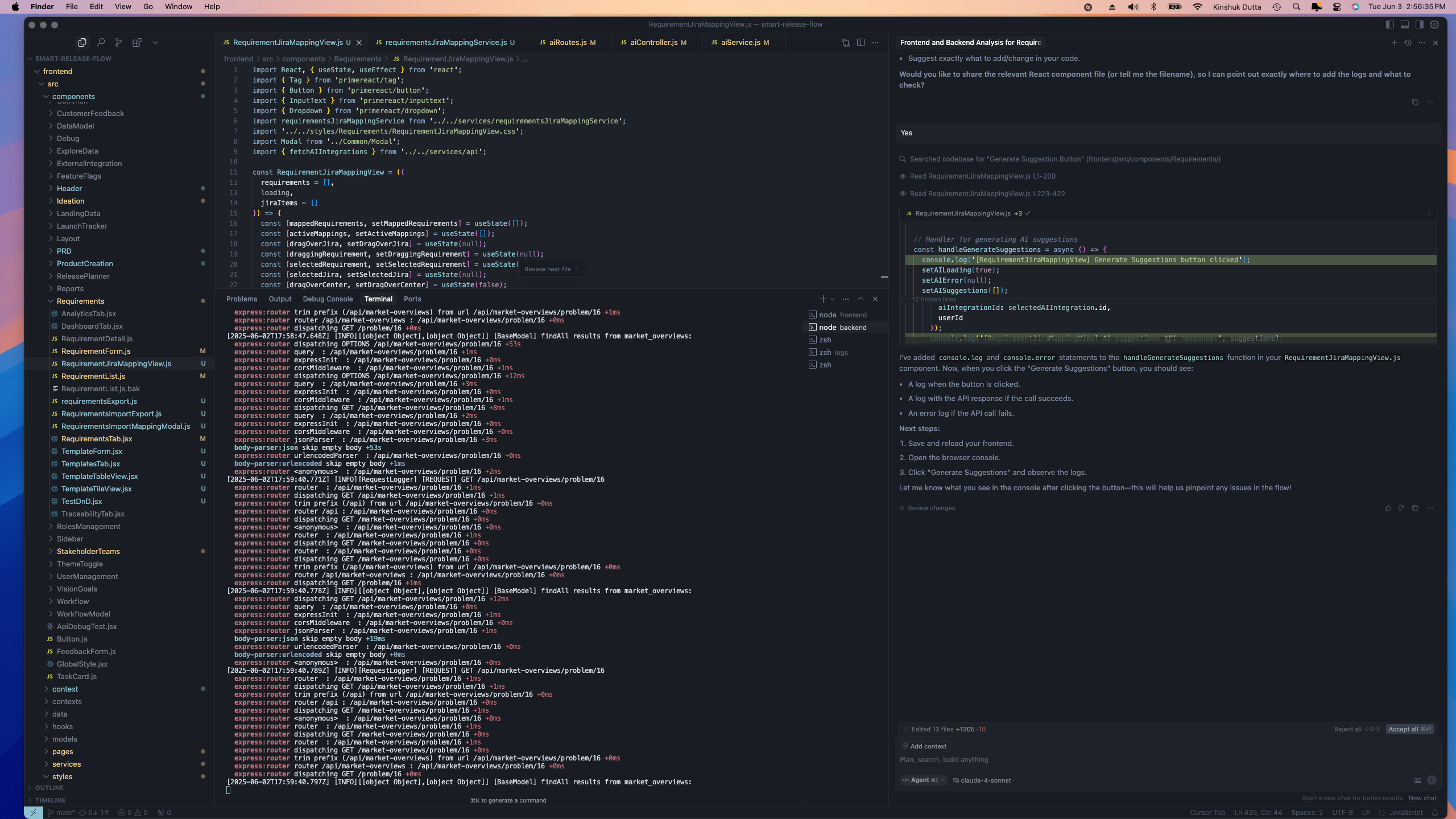Collapse the frontend folder
Image resolution: width=1456 pixels, height=819 pixels.
coord(118,72)
